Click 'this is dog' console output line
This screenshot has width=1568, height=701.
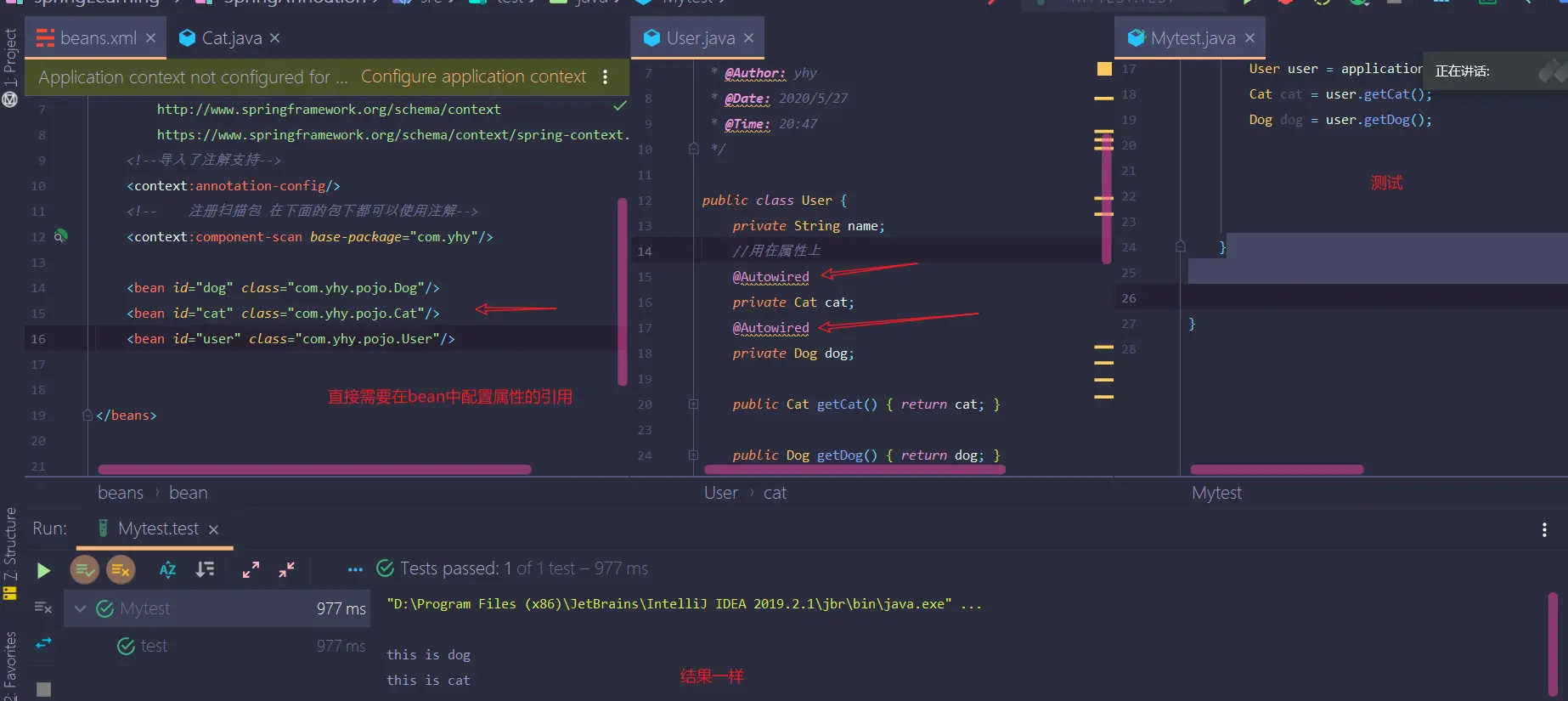tap(428, 655)
